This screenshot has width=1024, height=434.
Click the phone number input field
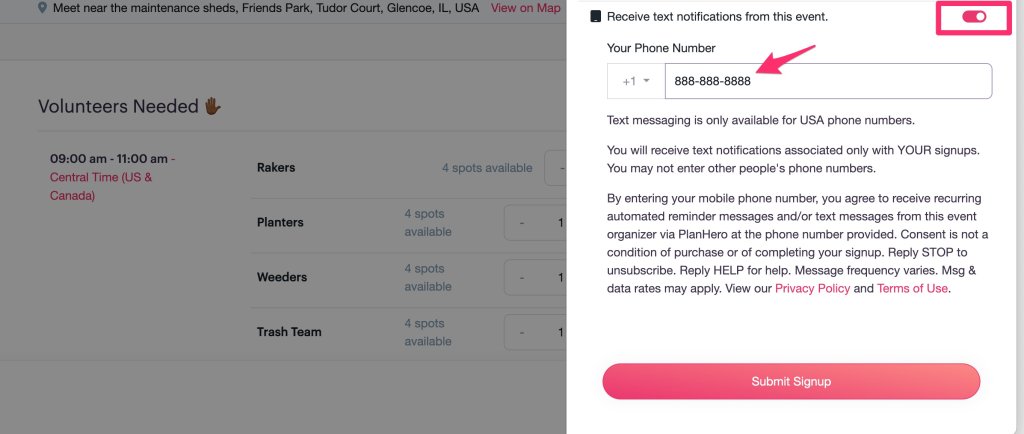tap(828, 81)
